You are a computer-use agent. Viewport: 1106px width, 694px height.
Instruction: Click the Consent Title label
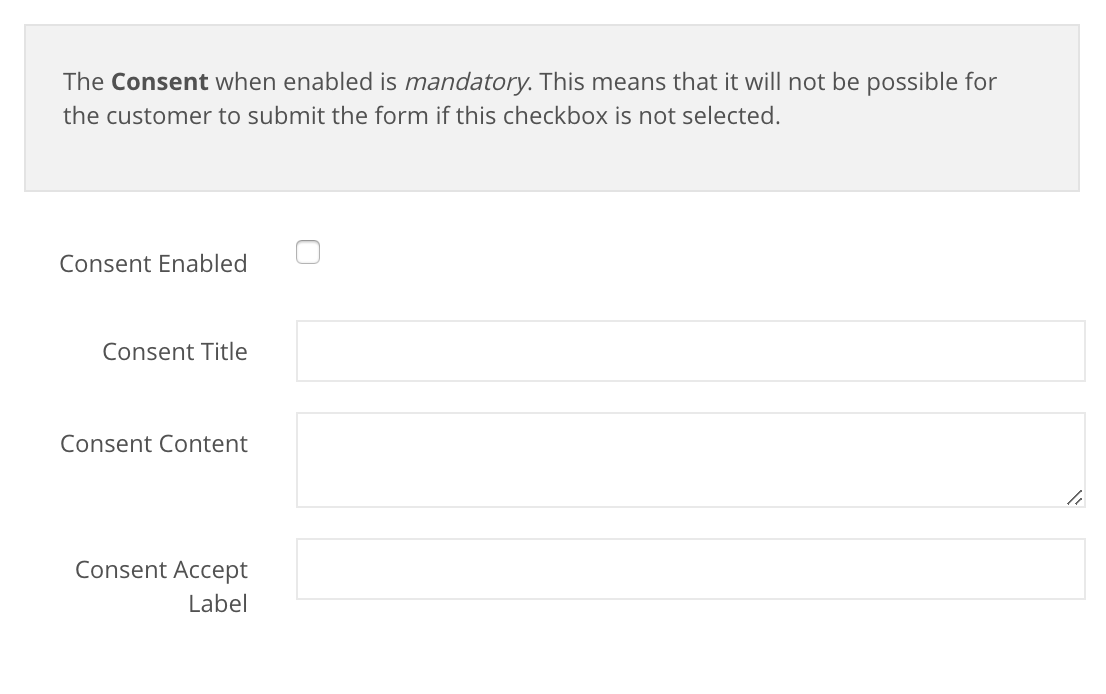coord(174,351)
